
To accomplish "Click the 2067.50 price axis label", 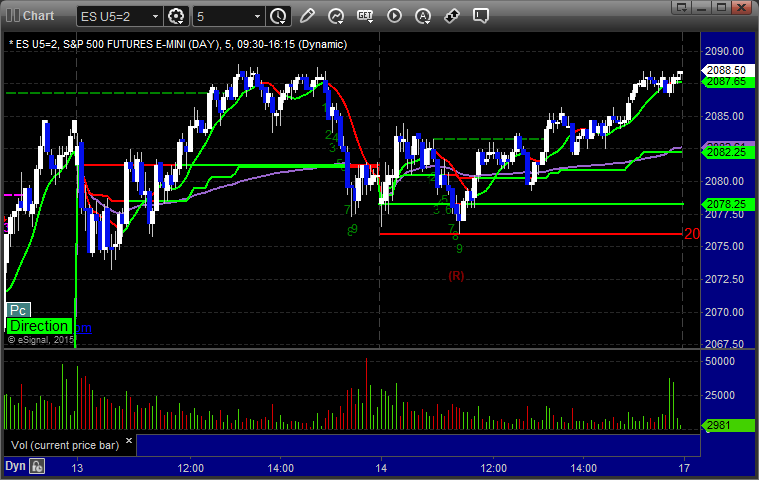I will (x=724, y=344).
